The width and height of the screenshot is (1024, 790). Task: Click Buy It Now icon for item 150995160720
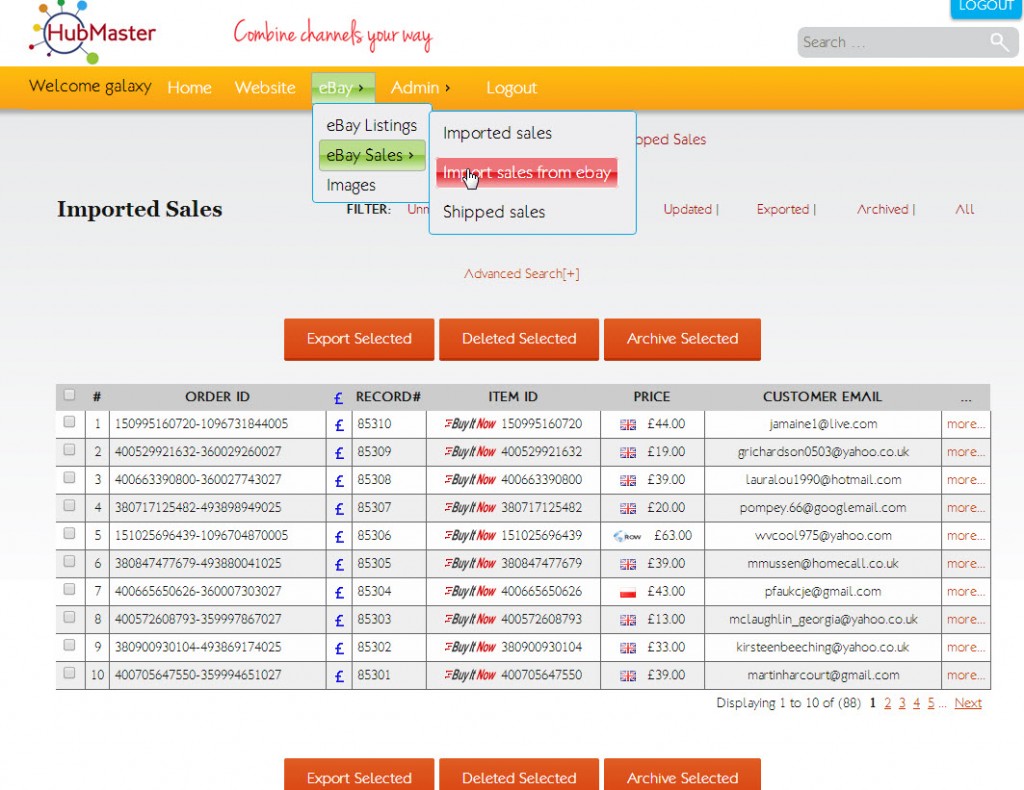(x=470, y=424)
